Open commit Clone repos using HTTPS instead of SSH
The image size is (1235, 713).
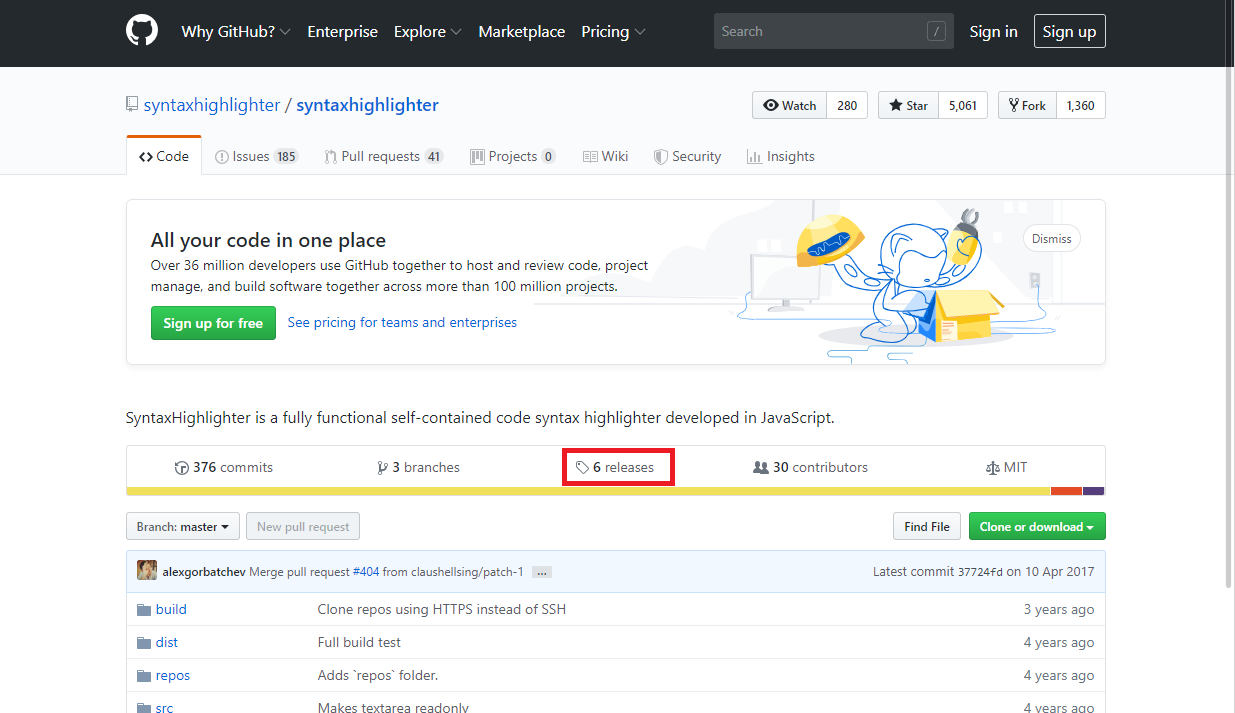pyautogui.click(x=442, y=609)
